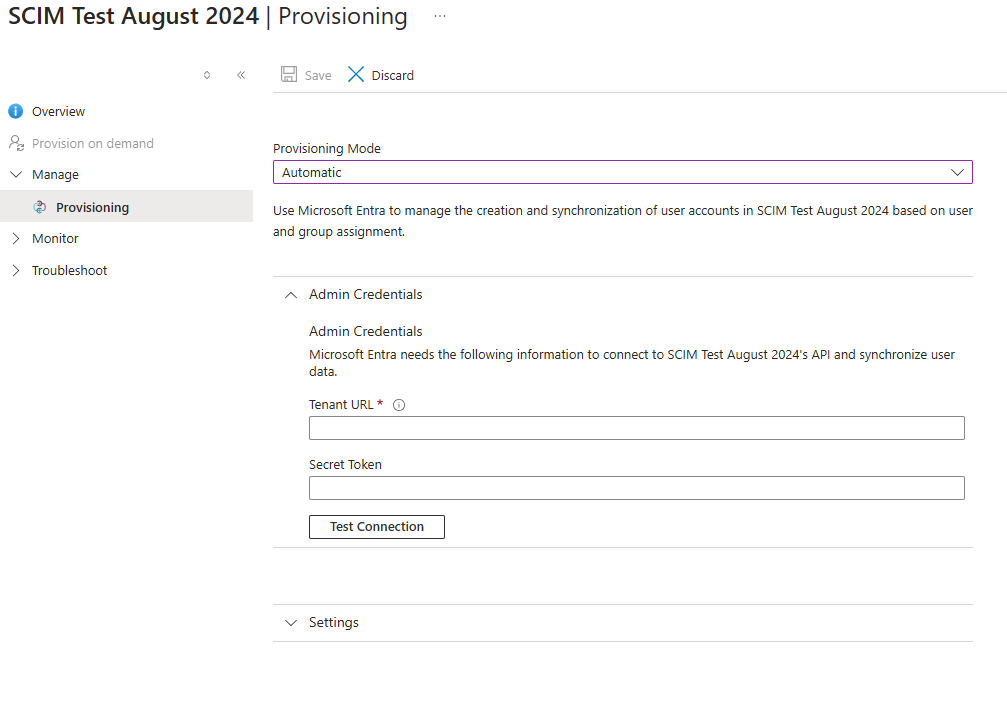Collapse the sidebar using the double-chevron icon

[241, 74]
